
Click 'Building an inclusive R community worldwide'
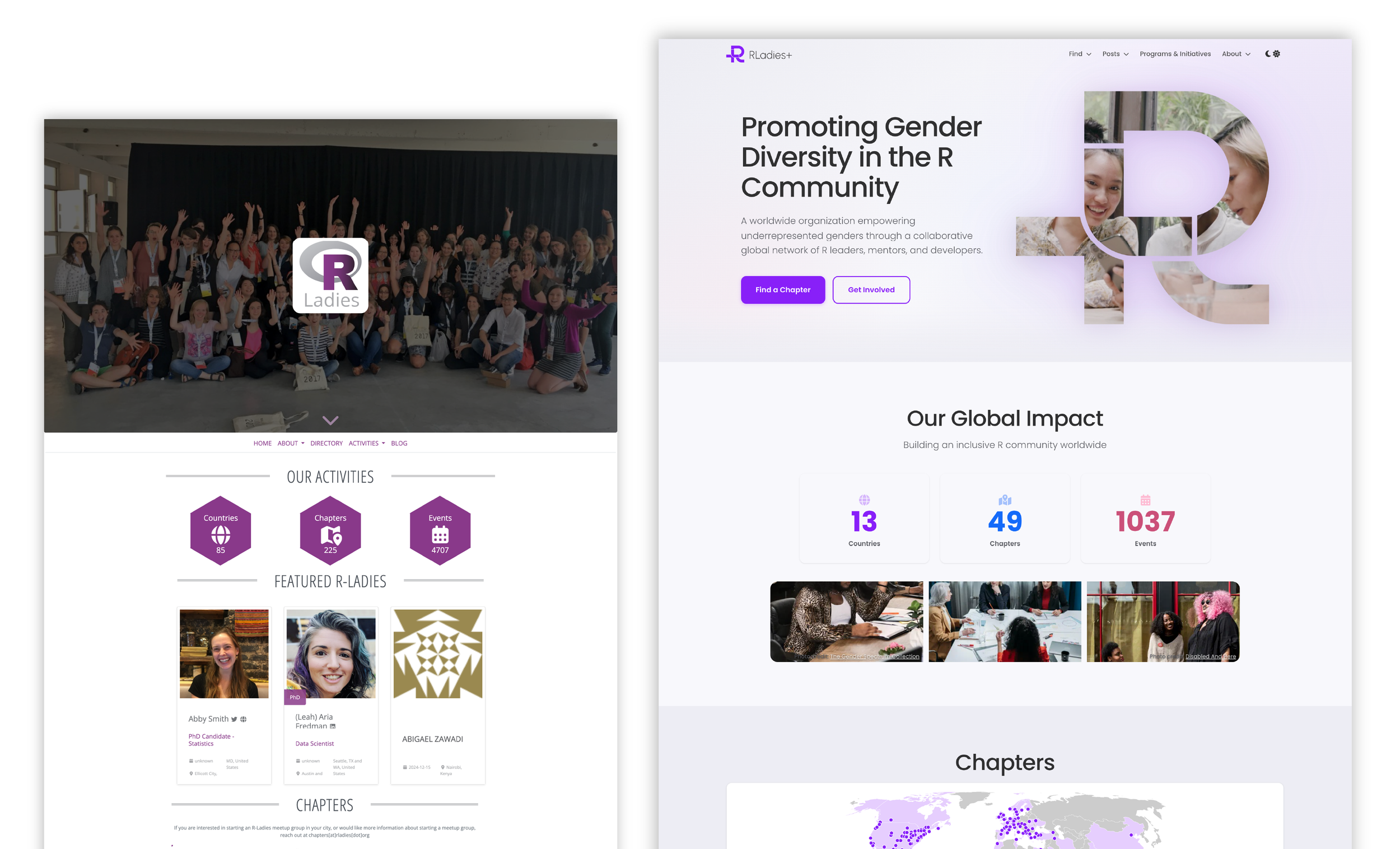click(x=1005, y=445)
